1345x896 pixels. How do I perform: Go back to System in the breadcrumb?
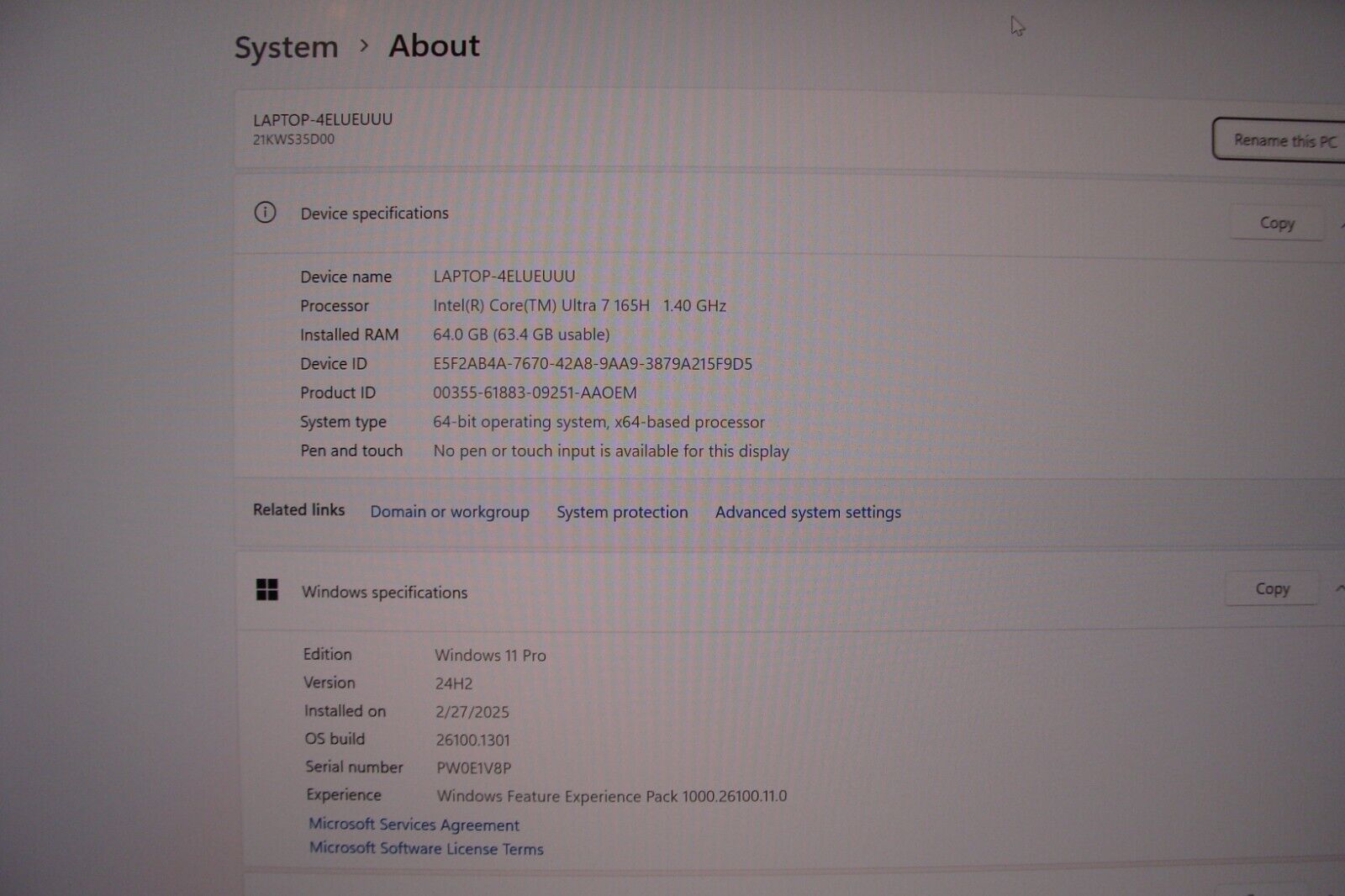pyautogui.click(x=286, y=48)
